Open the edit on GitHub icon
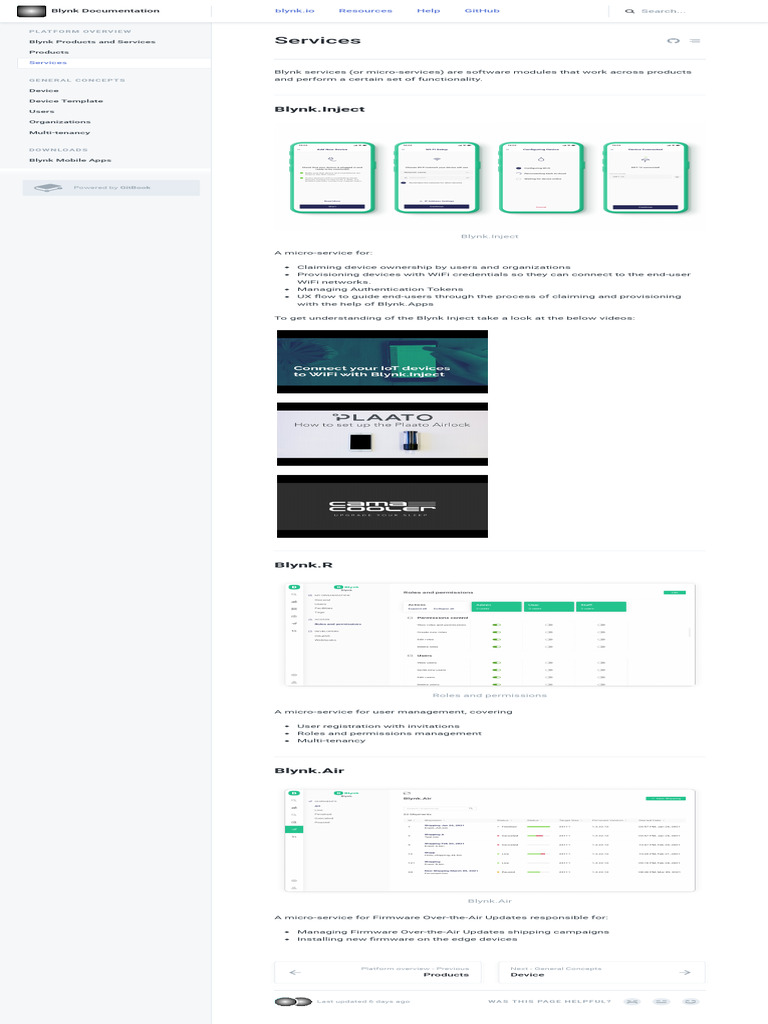Viewport: 768px width, 1024px height. 673,40
